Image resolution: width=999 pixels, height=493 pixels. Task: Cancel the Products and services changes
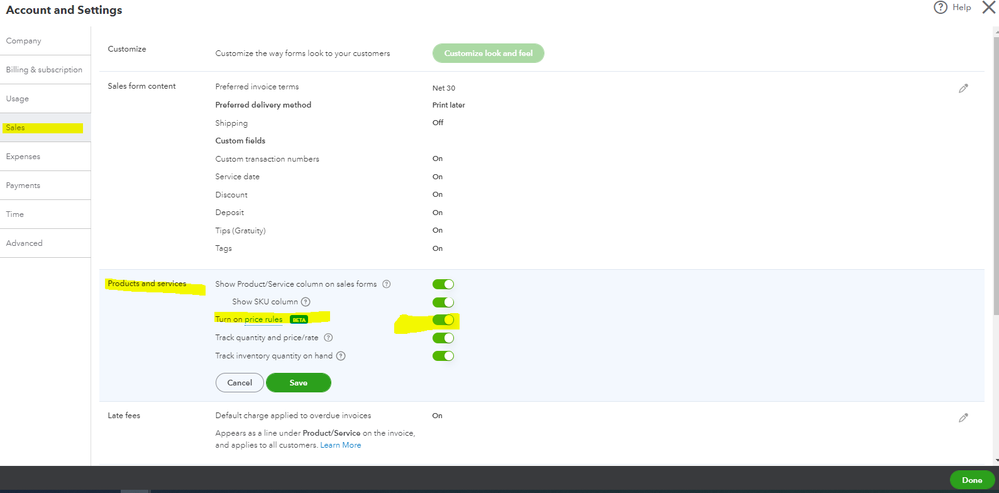coord(240,383)
